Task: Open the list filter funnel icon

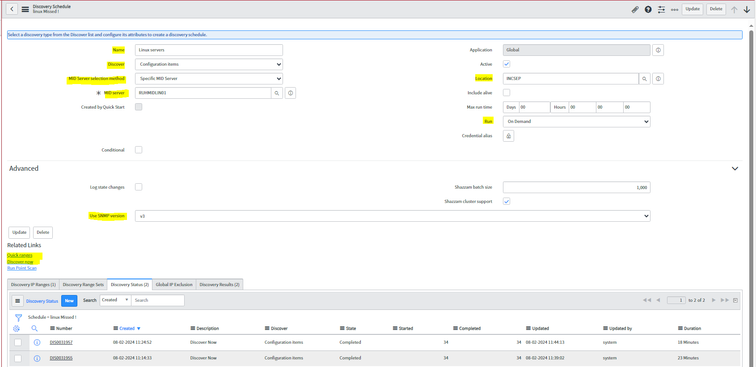Action: pyautogui.click(x=18, y=317)
